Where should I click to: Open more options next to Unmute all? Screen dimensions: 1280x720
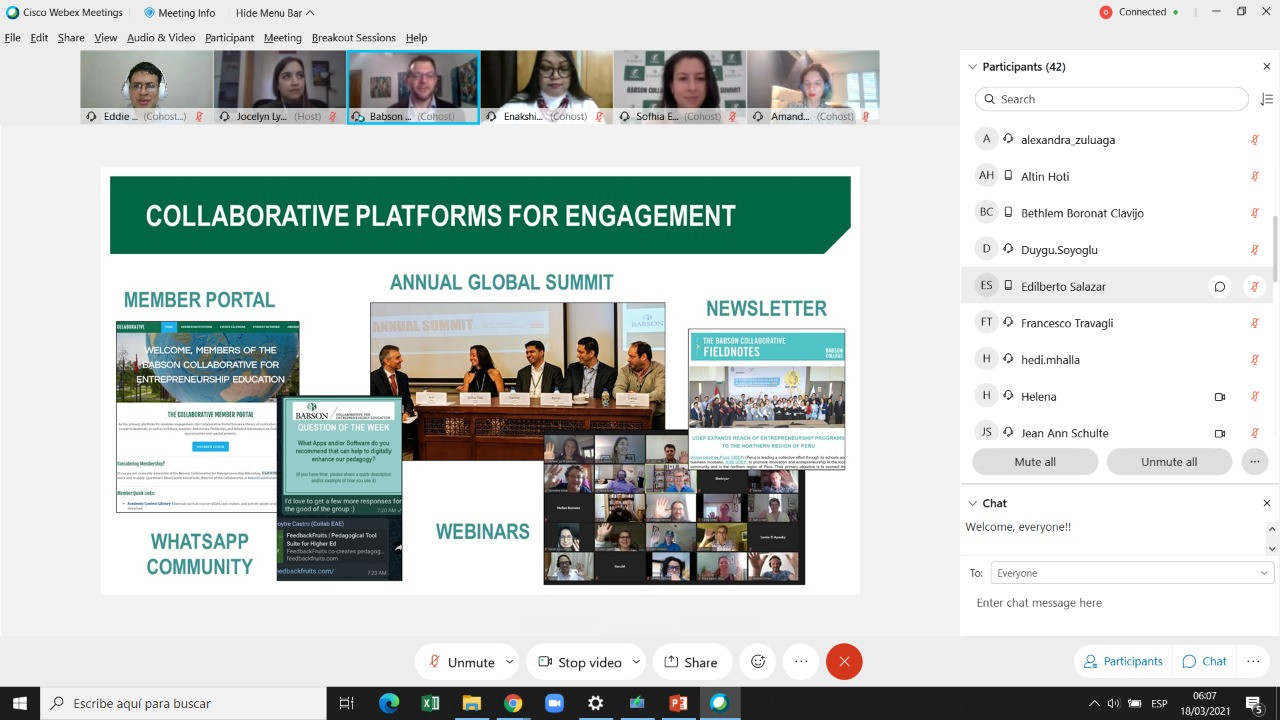tap(1253, 462)
